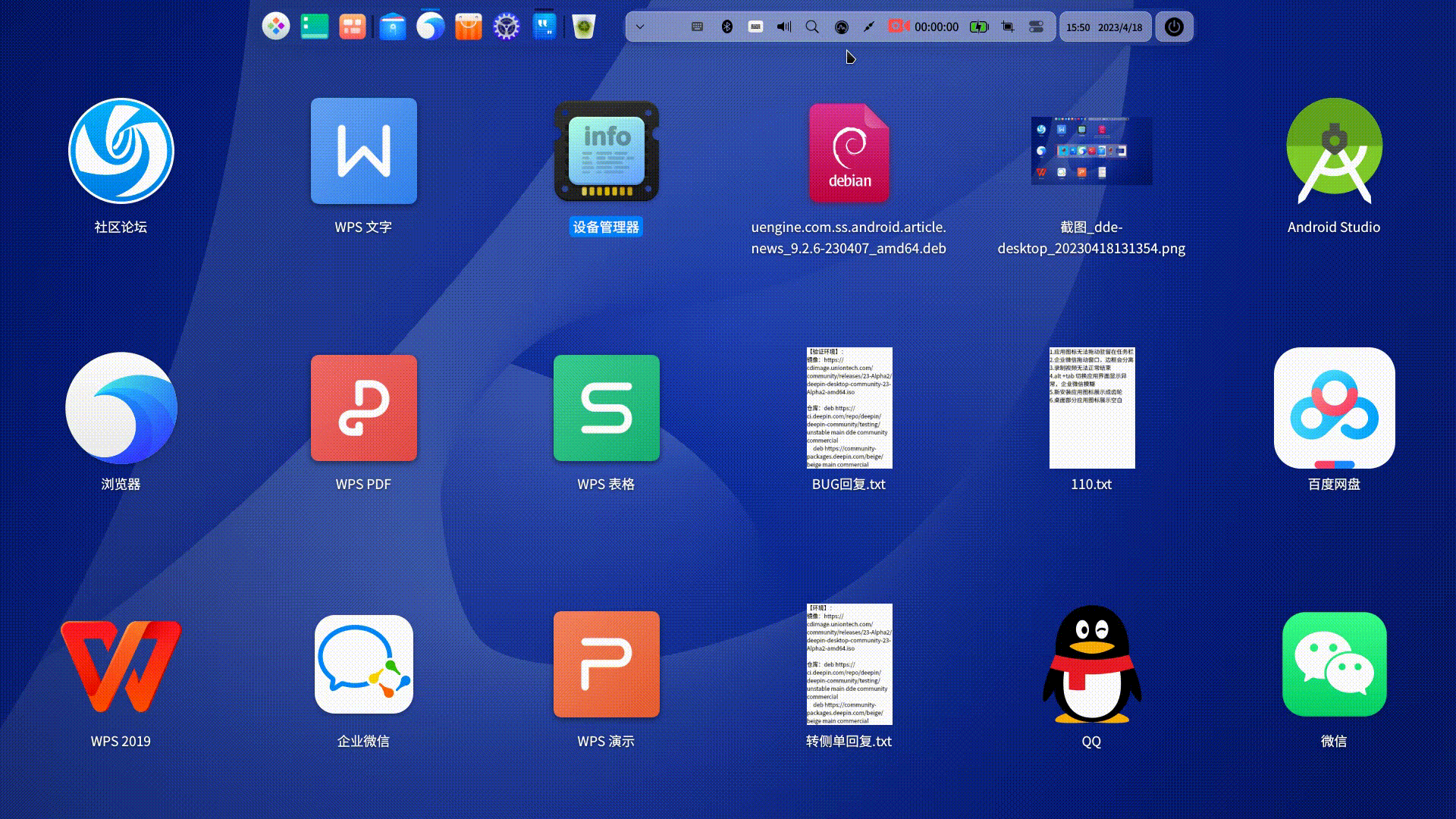Click the power shutdown button
The image size is (1456, 819).
click(x=1174, y=27)
